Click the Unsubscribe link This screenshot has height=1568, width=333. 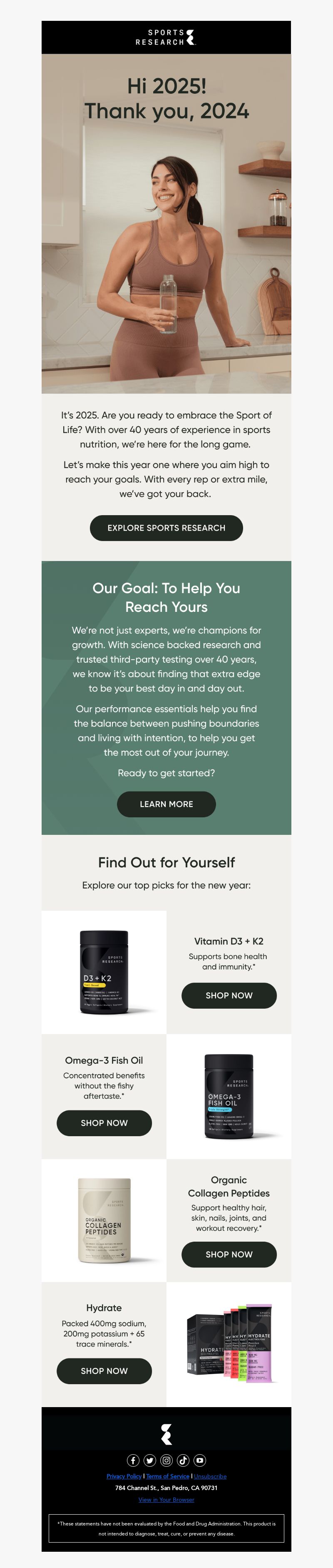click(x=210, y=1476)
